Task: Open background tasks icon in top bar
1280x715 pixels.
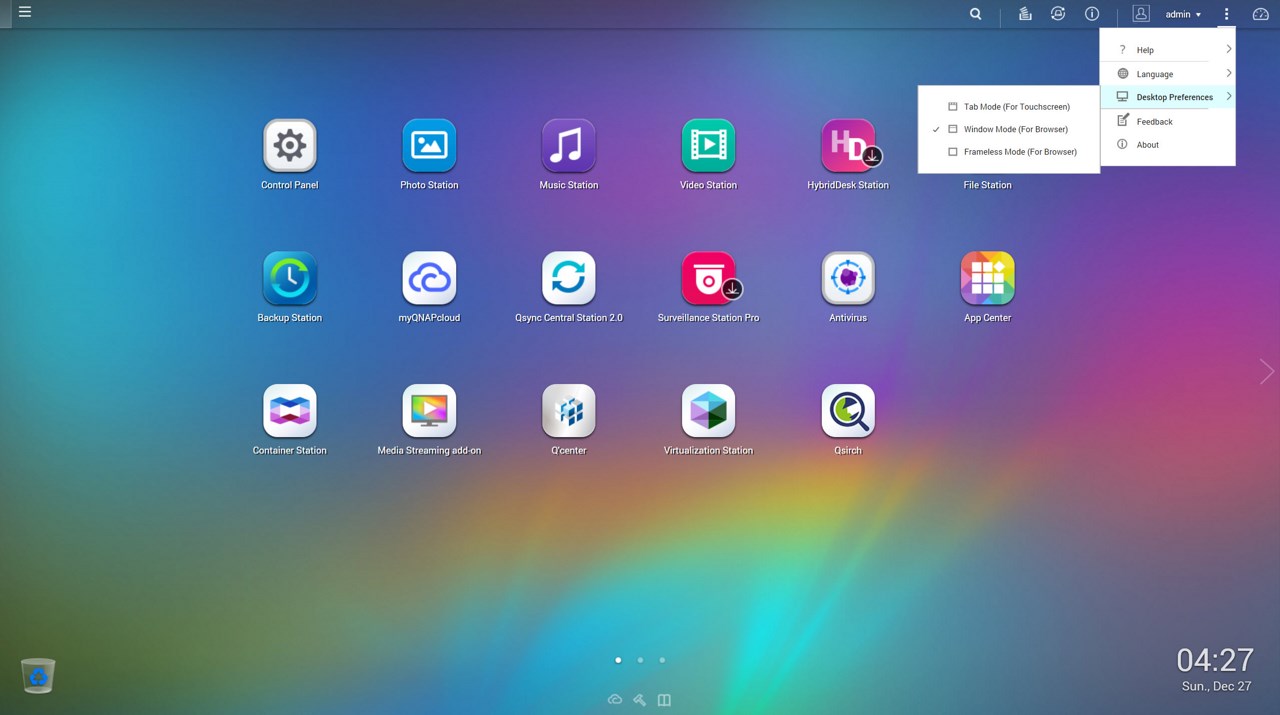Action: (x=1025, y=14)
